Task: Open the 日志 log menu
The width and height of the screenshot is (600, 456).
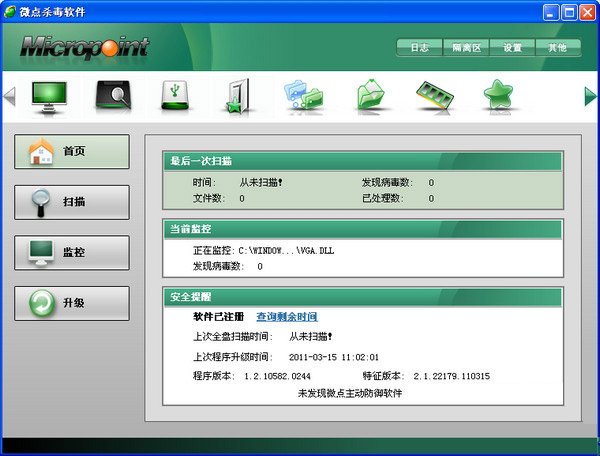Action: click(419, 47)
